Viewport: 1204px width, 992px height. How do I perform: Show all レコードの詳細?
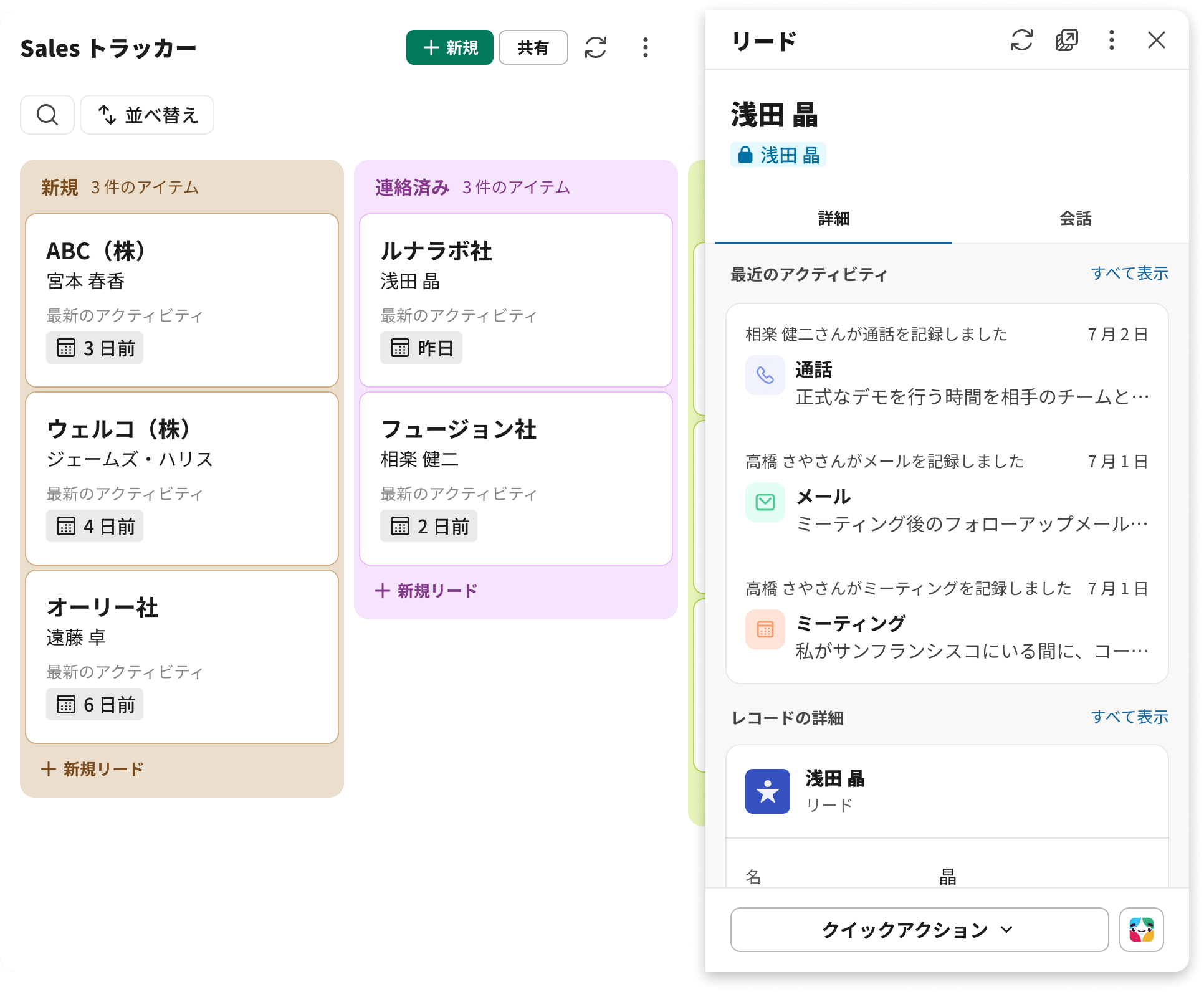click(1129, 717)
